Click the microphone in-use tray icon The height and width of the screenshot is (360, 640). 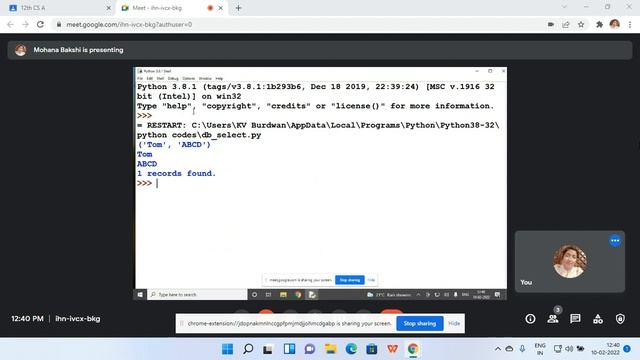pos(522,349)
